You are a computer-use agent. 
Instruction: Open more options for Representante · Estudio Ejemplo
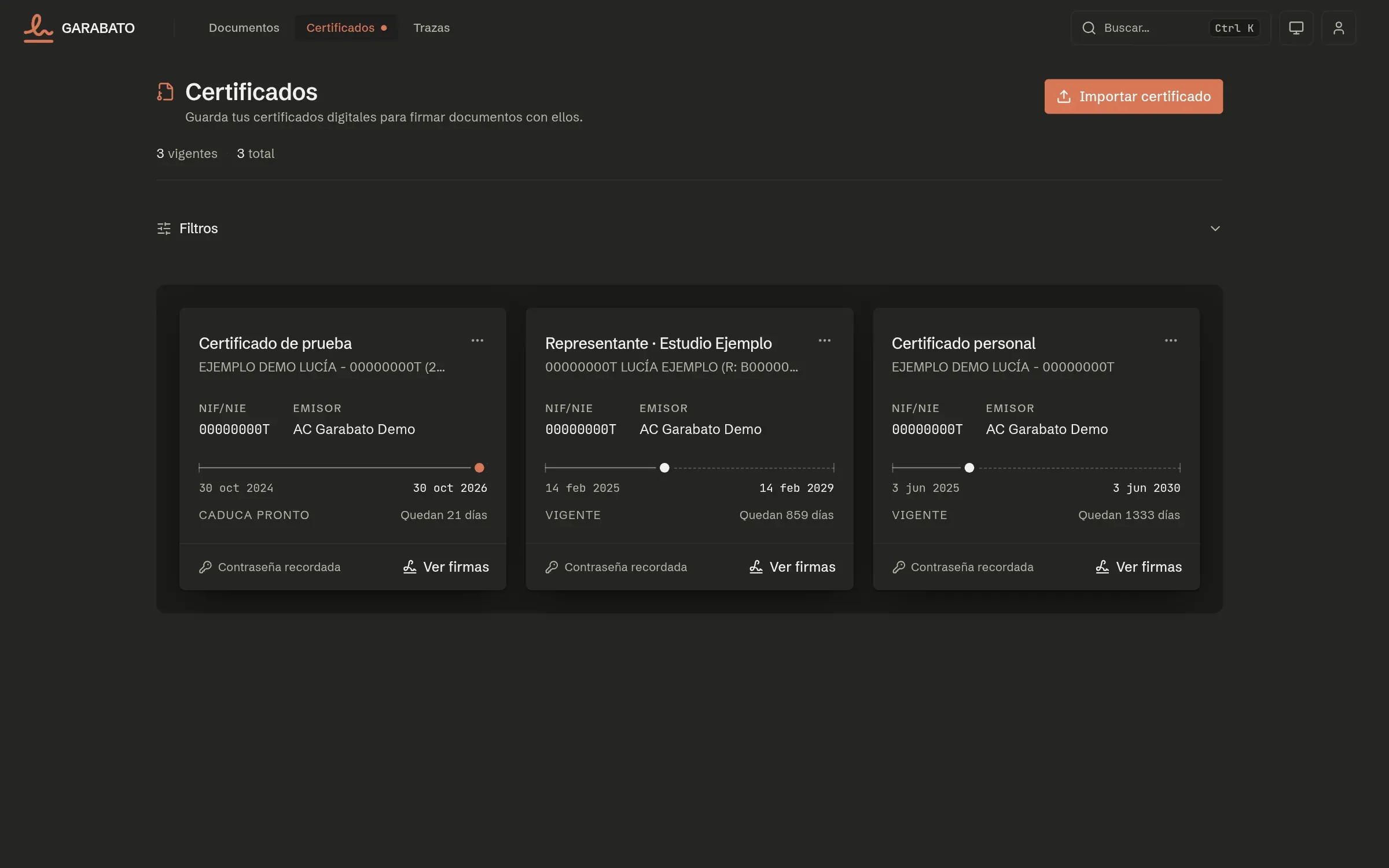click(x=824, y=341)
